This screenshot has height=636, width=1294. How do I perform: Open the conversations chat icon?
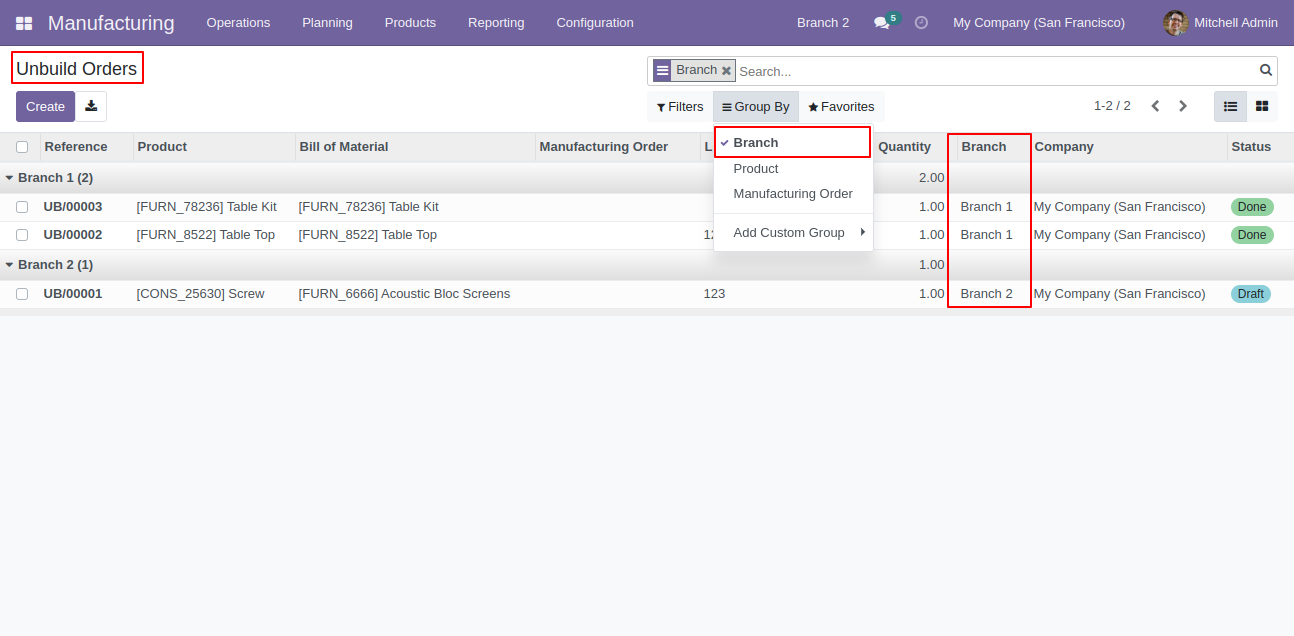coord(881,23)
